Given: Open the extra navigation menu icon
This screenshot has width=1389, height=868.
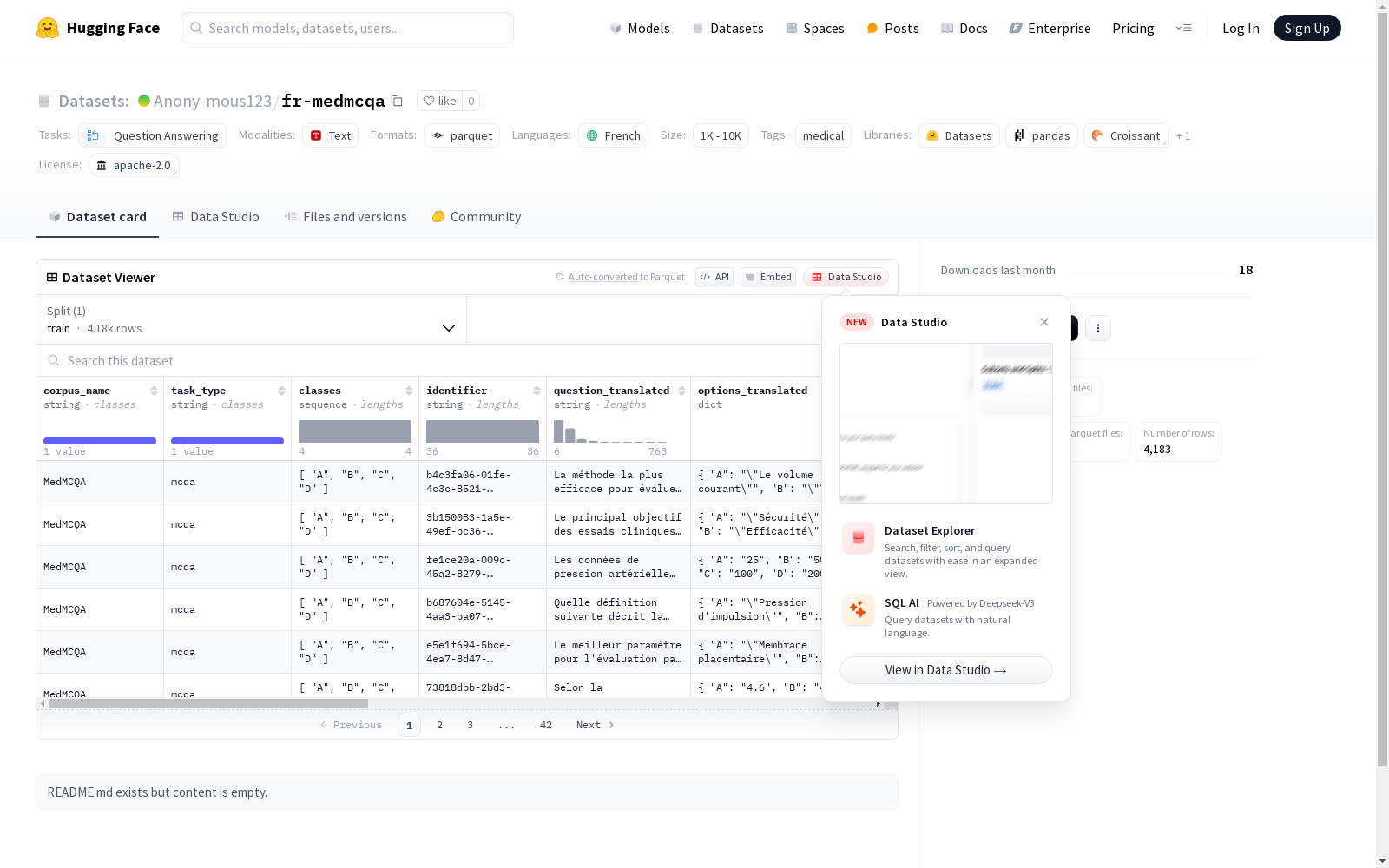Looking at the screenshot, I should pyautogui.click(x=1183, y=28).
